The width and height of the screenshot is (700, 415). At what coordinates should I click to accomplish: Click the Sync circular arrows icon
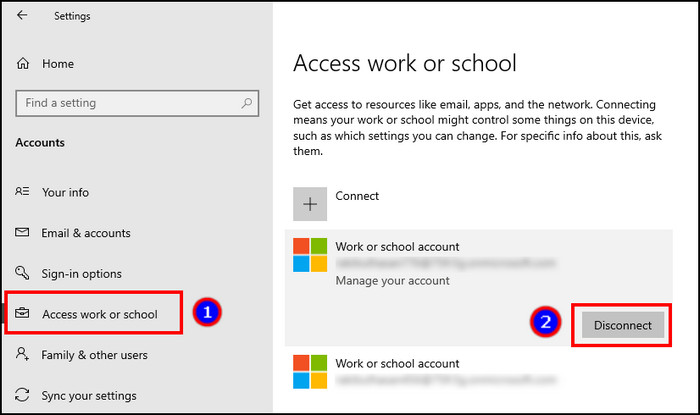22,394
